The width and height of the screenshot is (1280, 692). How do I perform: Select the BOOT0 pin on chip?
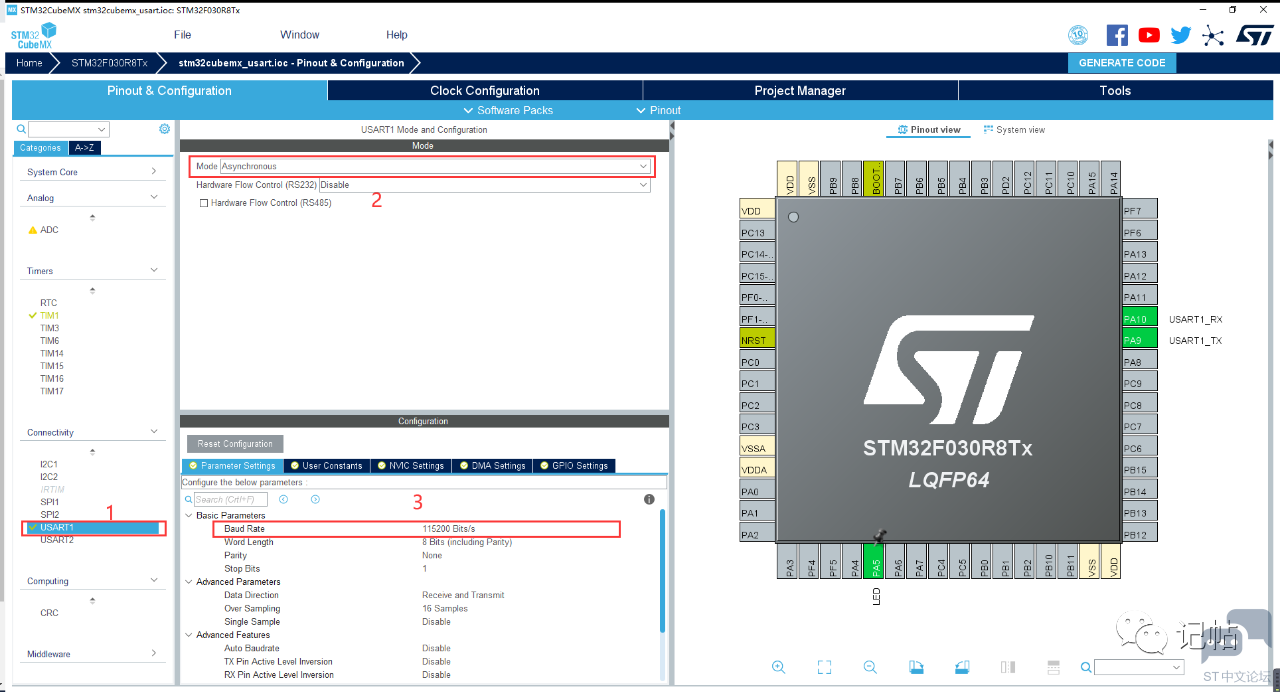pos(875,178)
